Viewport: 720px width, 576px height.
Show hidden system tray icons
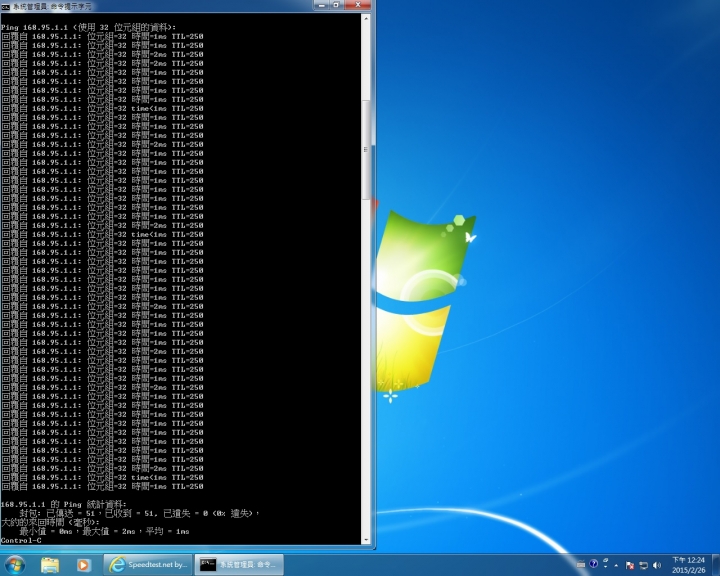[x=616, y=565]
